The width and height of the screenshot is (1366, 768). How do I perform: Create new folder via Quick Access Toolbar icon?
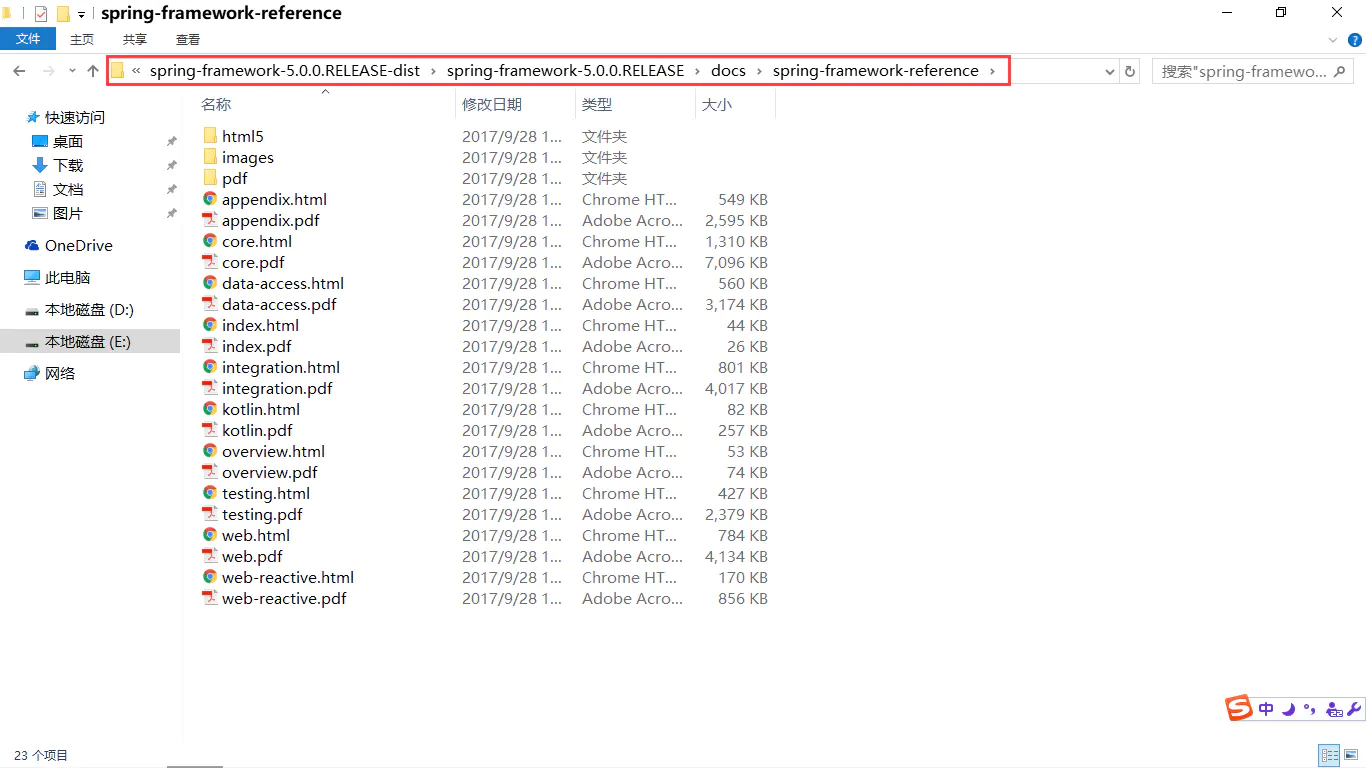[64, 13]
